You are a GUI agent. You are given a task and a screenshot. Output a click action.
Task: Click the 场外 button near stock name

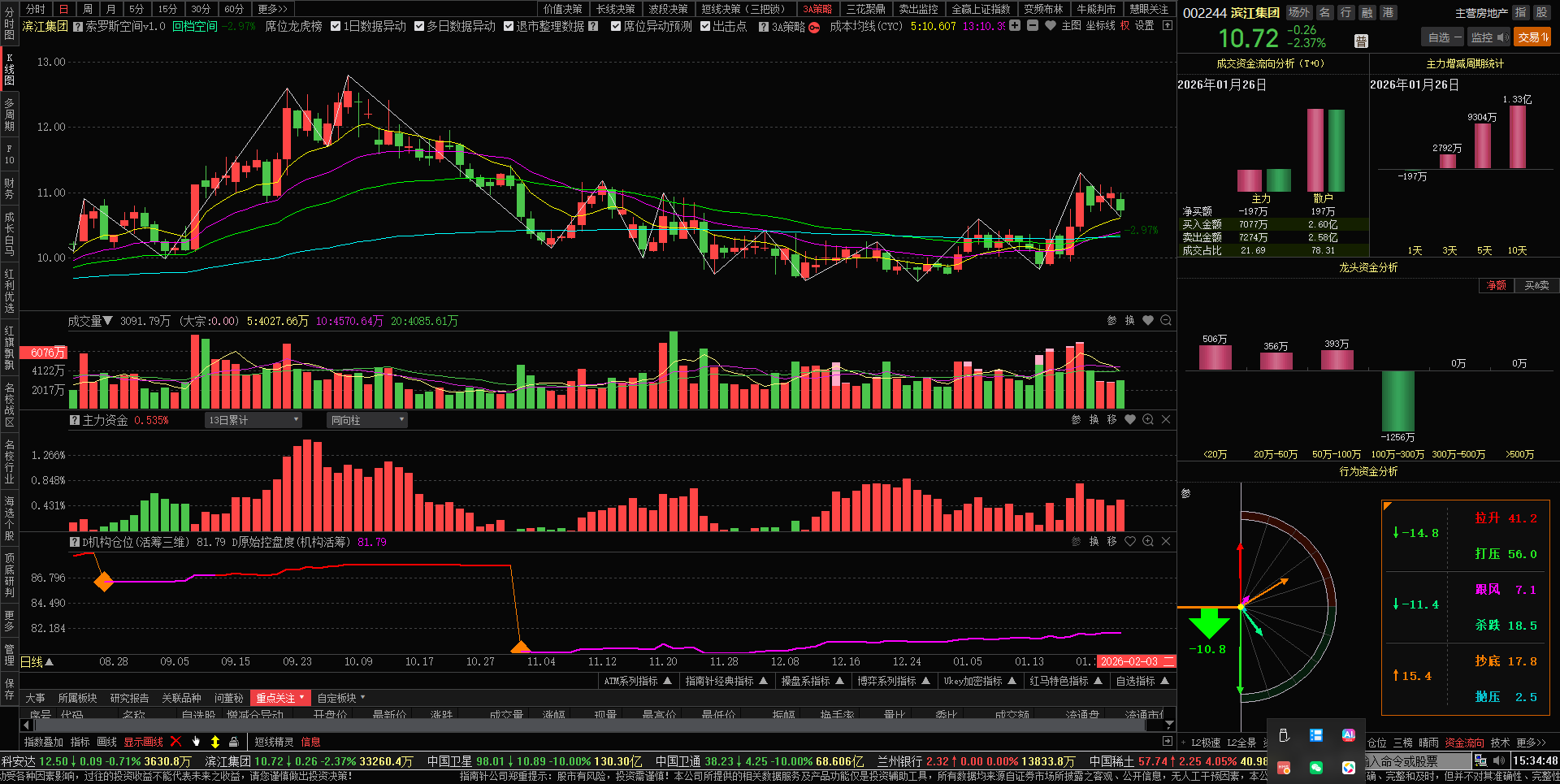[x=1299, y=12]
